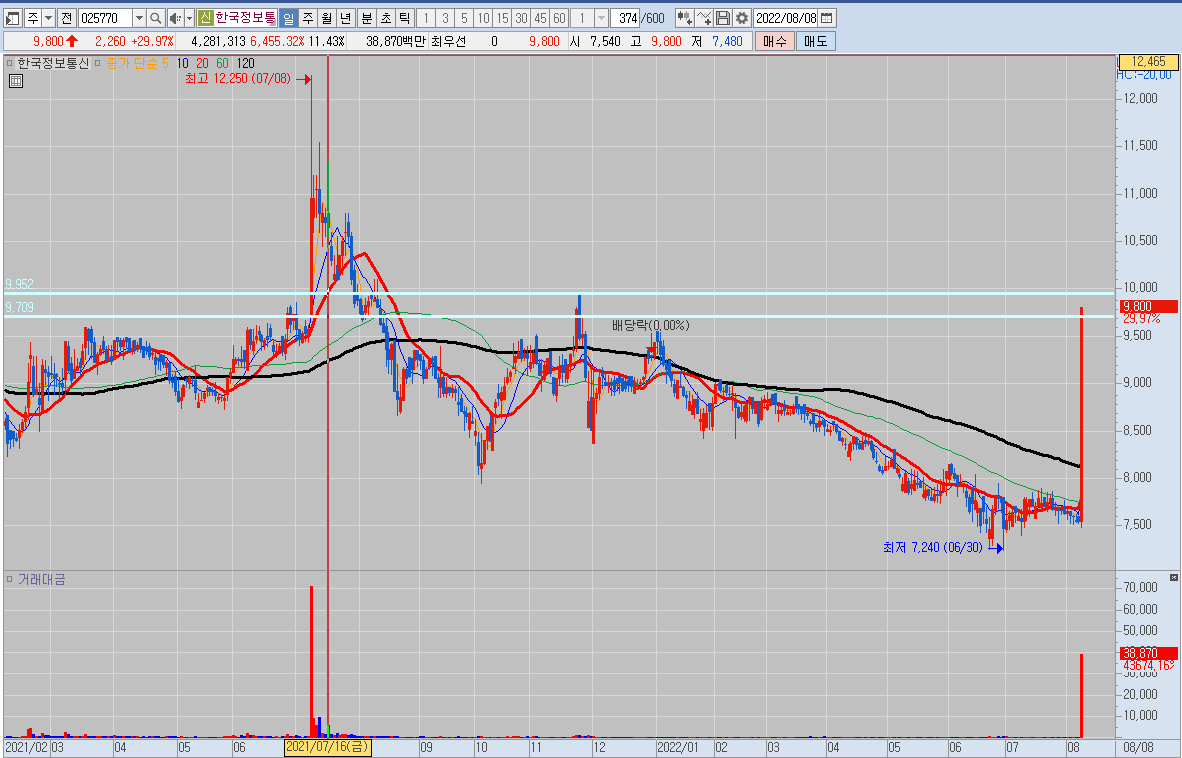The image size is (1182, 758).
Task: Open the dropdown next to speaker icon
Action: (189, 18)
